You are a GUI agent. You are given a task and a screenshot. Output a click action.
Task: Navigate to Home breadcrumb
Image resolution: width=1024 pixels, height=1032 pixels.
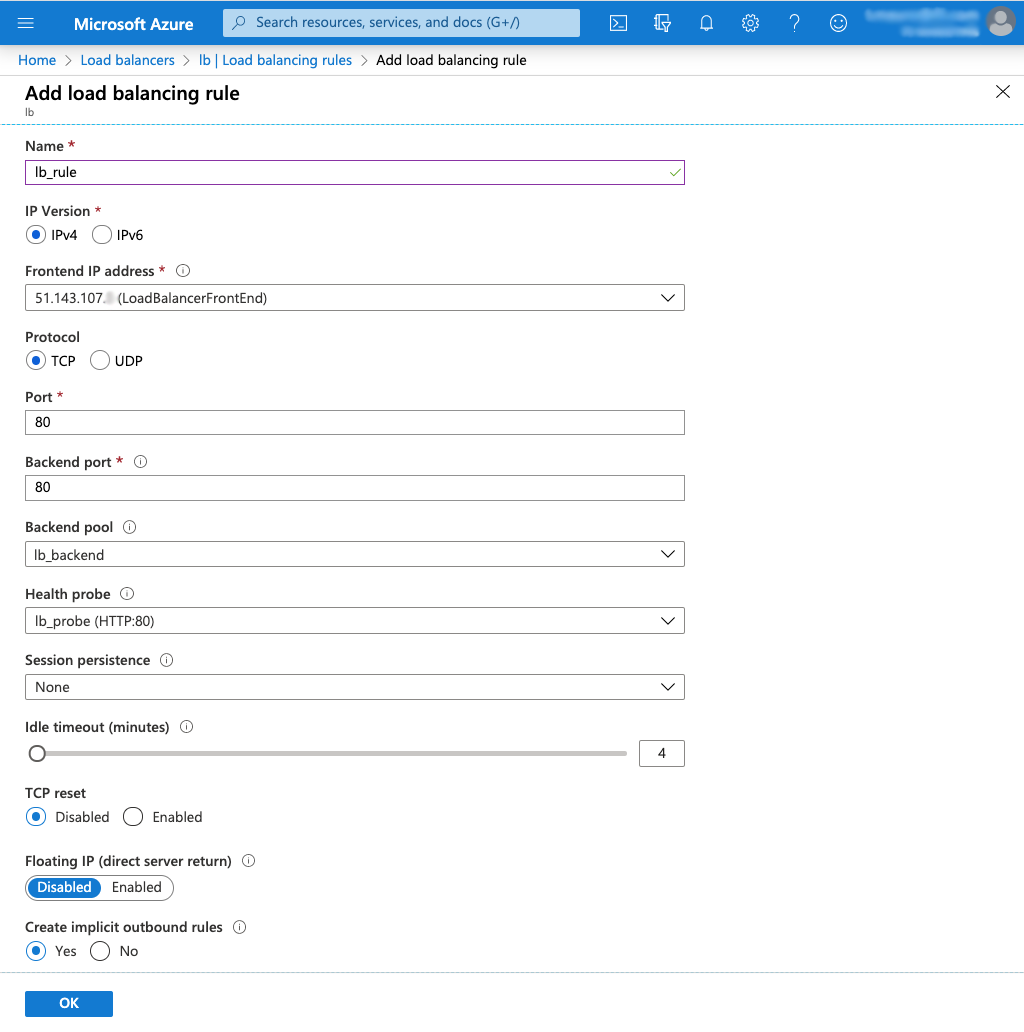37,60
